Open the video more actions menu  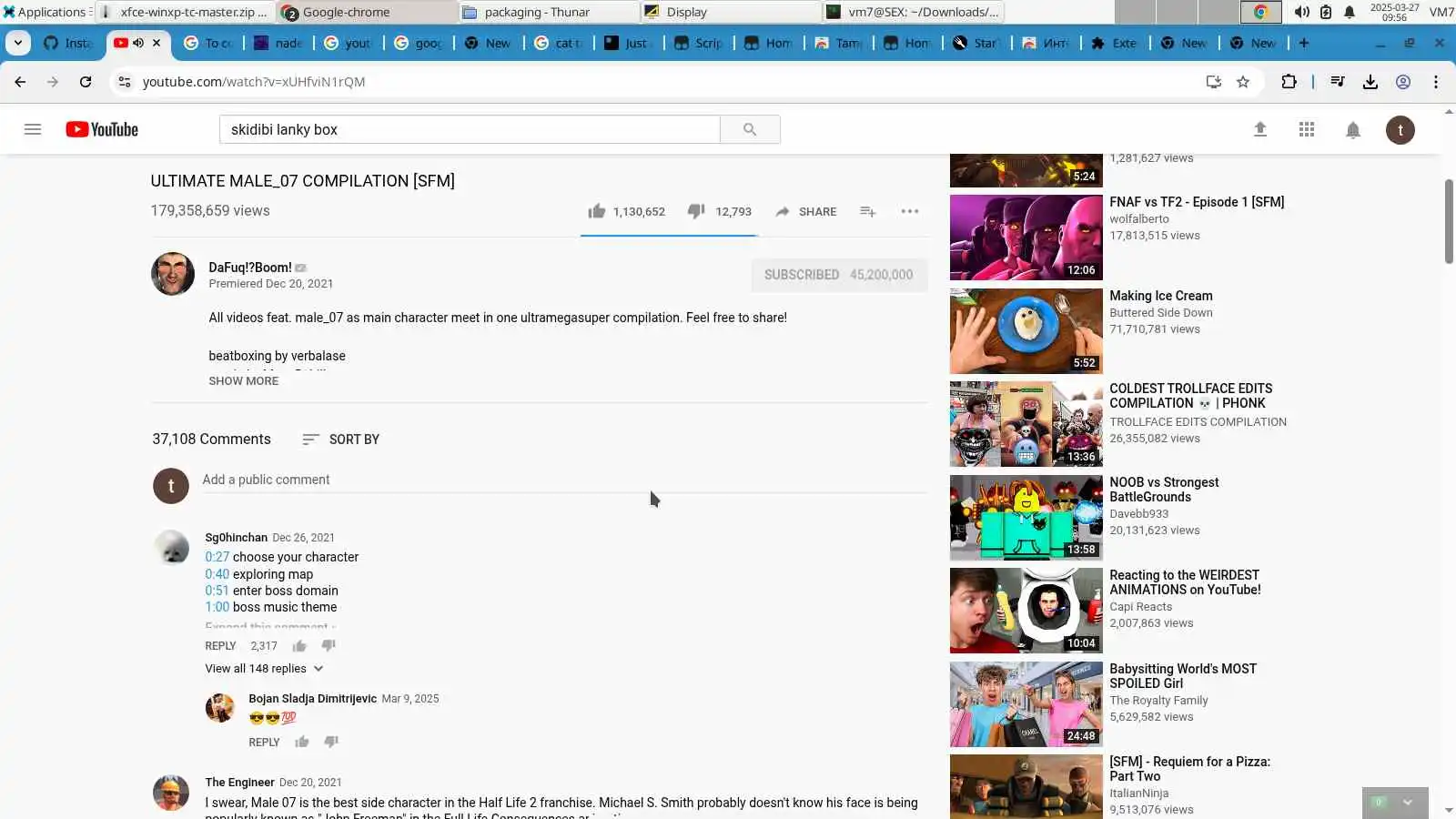tap(910, 211)
